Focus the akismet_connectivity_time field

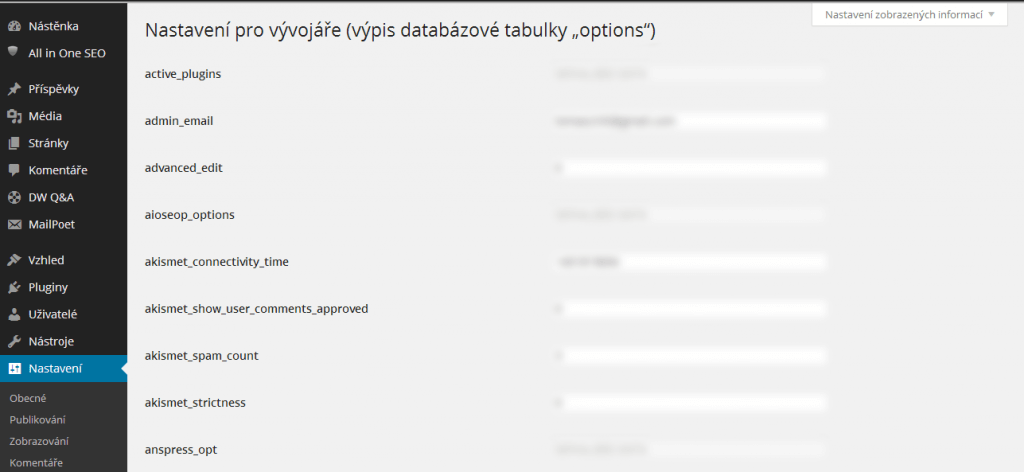coord(690,262)
